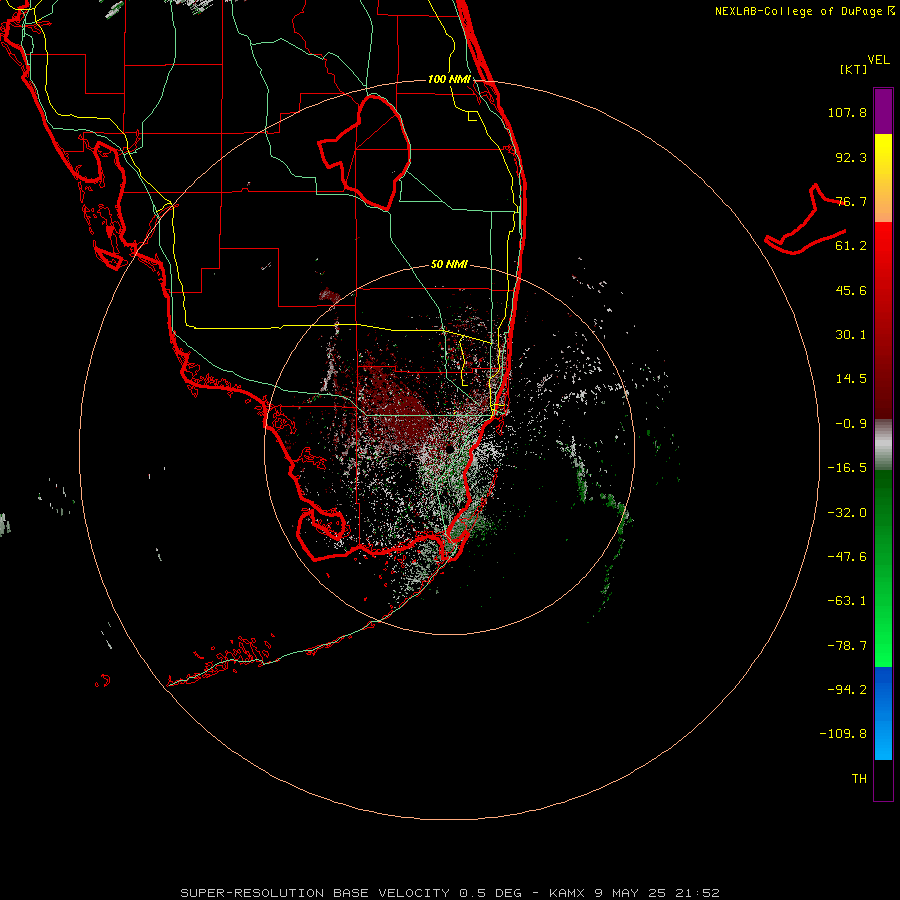900x900 pixels.
Task: Select the -16.5 velocity legend value
Action: coord(847,468)
